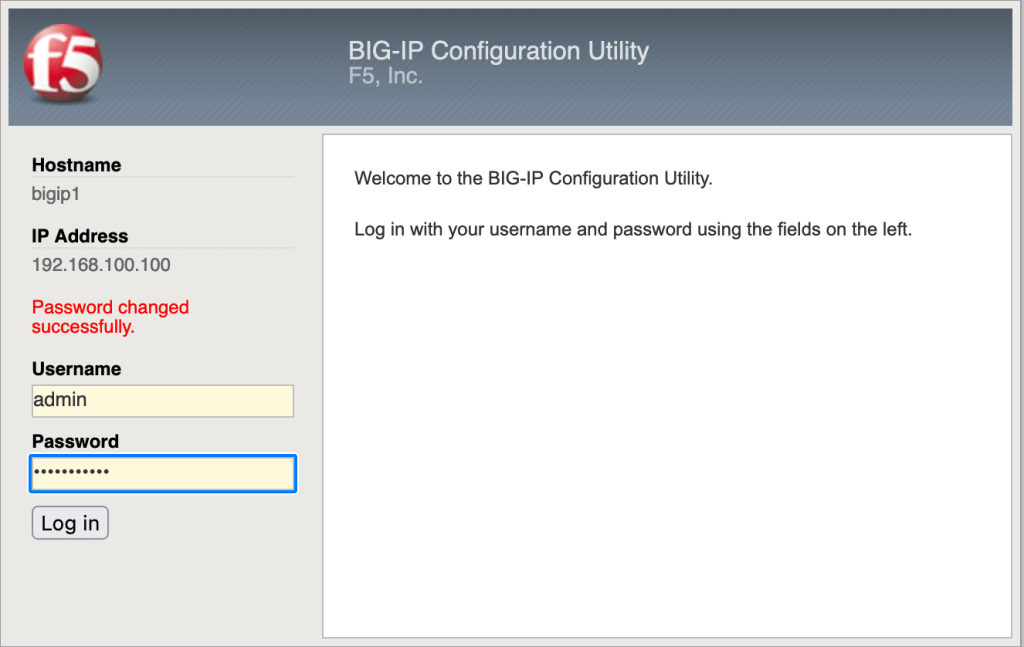Focus the Username input field
This screenshot has width=1024, height=647.
[163, 400]
